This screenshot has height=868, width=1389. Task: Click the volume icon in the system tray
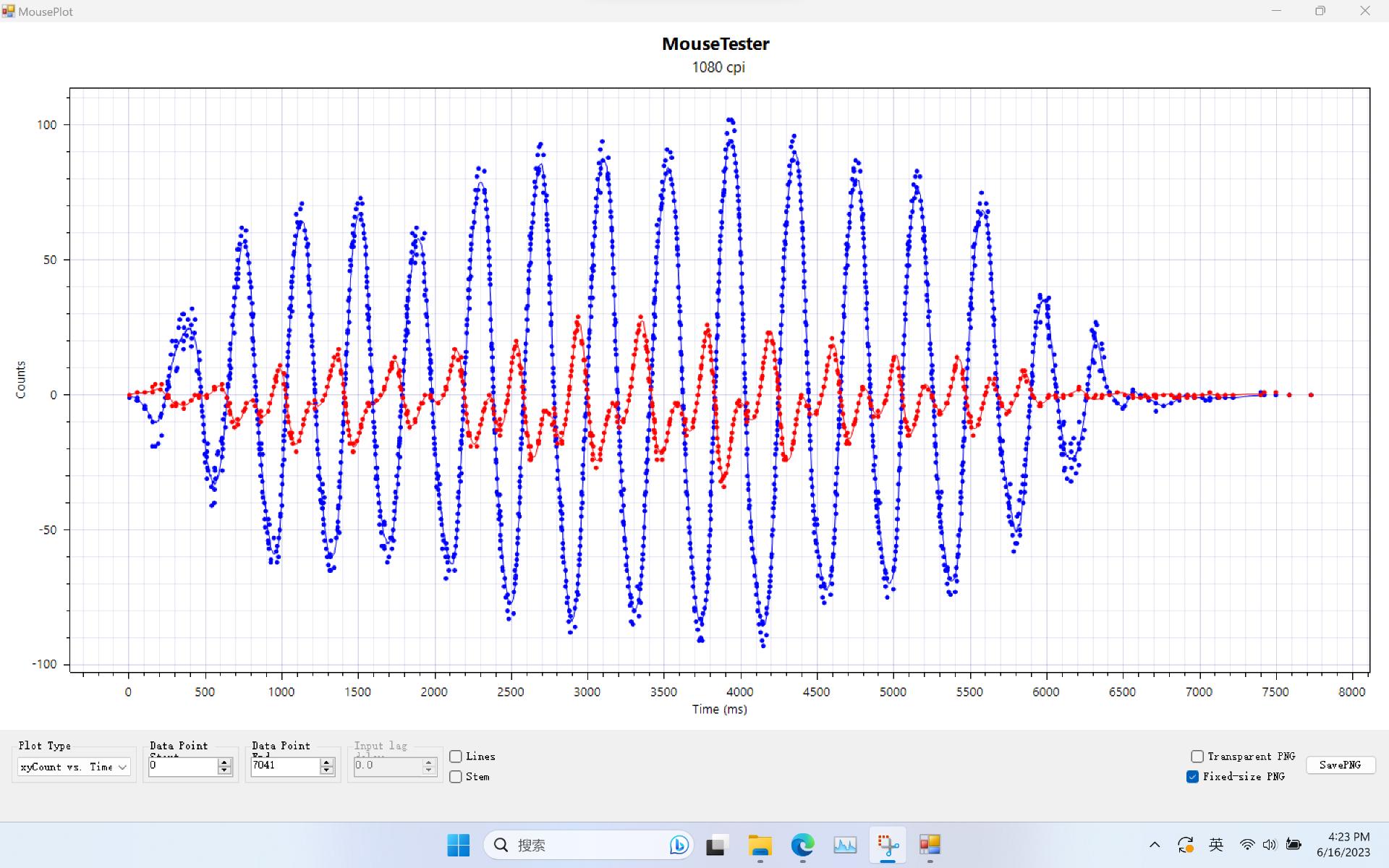point(1270,845)
